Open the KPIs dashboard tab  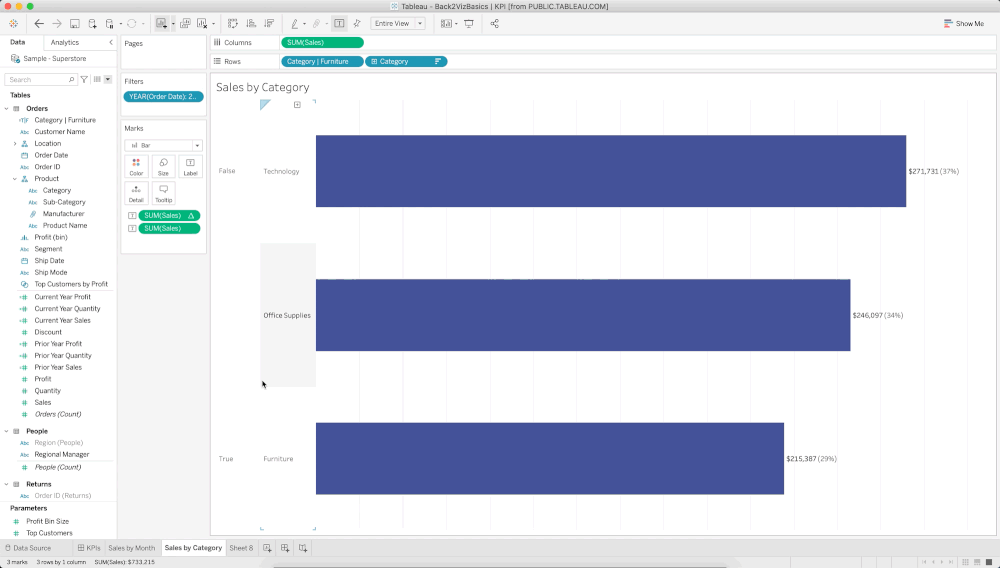tap(89, 548)
